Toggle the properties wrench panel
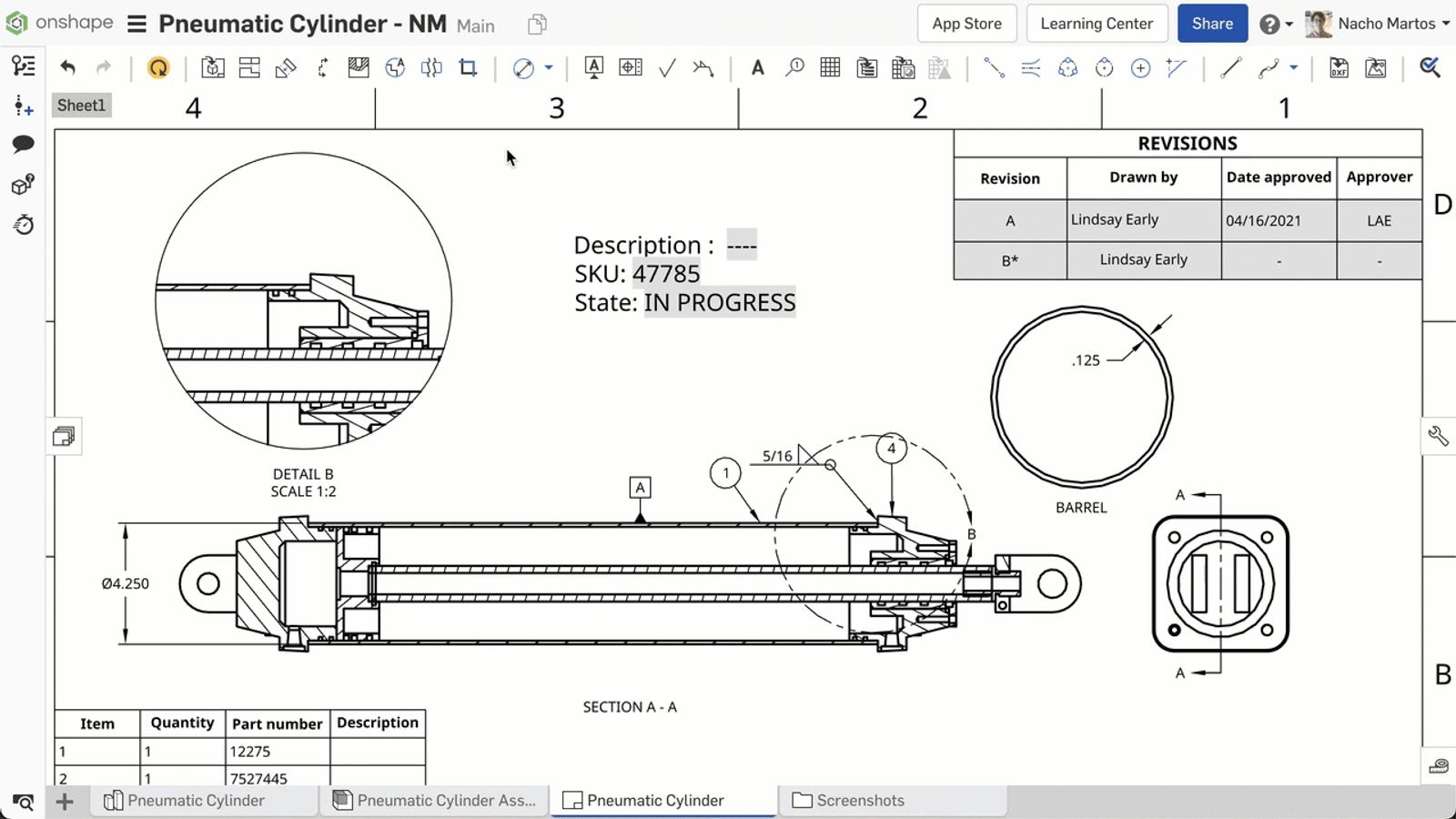 click(x=1439, y=437)
